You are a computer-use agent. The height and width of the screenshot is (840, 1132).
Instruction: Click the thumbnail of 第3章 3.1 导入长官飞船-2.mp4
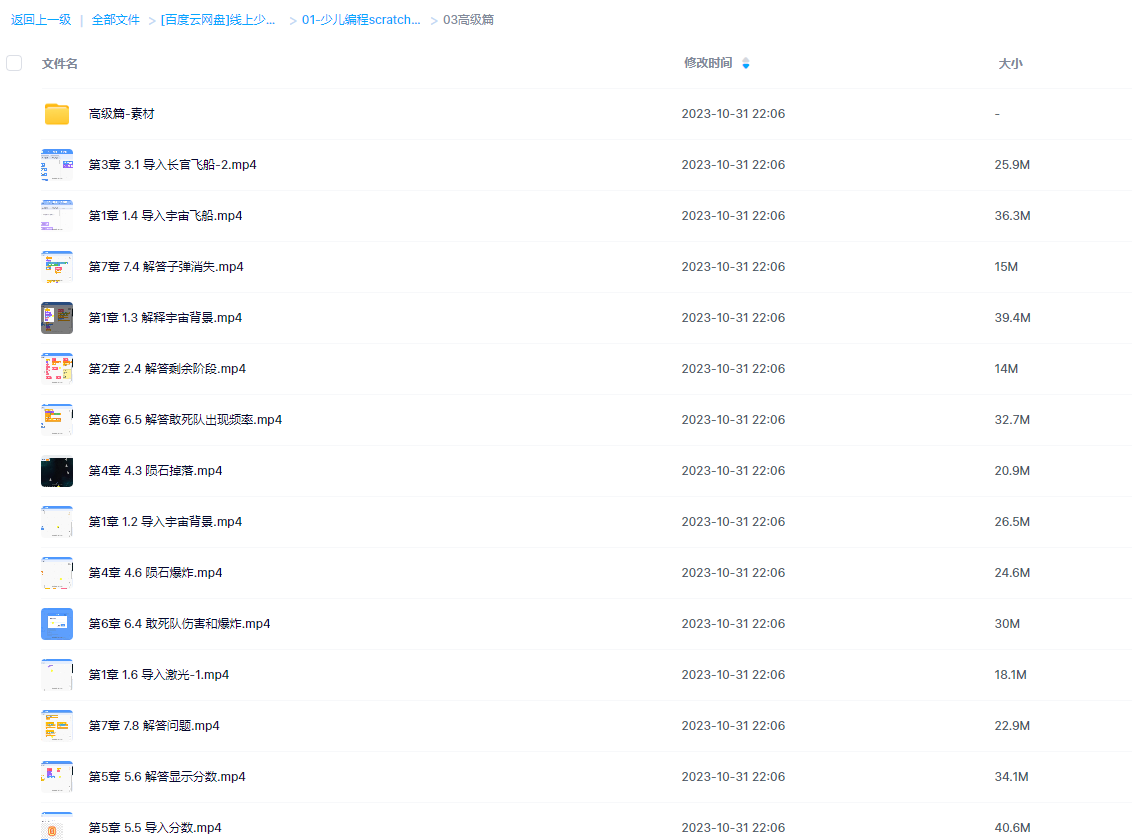[57, 164]
